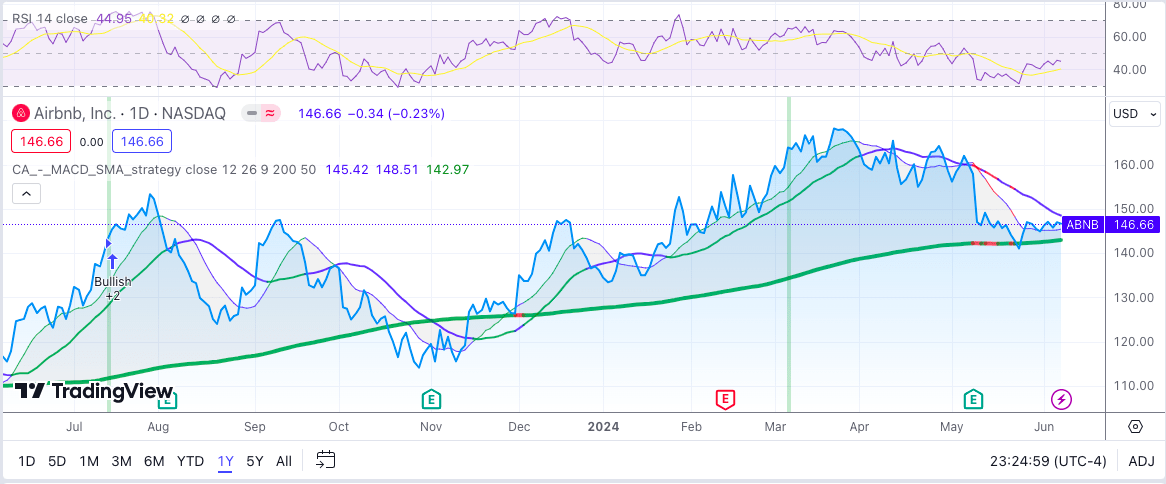
Task: Click the Sep label on the time axis
Action: 255,427
